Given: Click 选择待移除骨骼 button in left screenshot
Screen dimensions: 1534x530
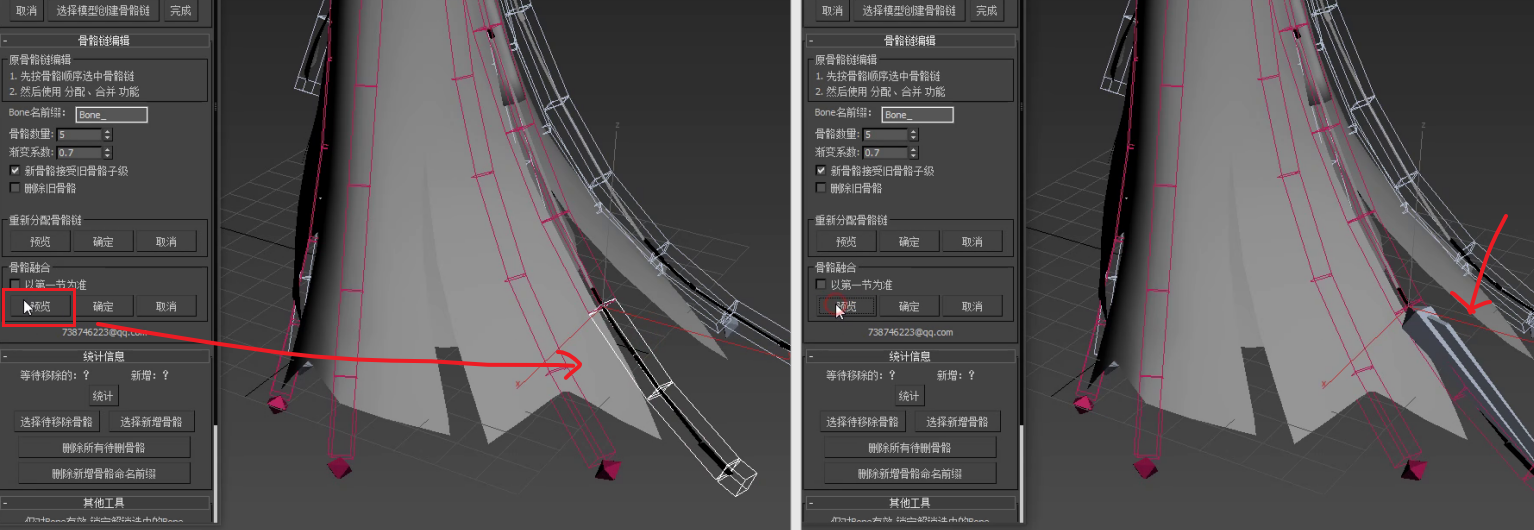Looking at the screenshot, I should (58, 422).
